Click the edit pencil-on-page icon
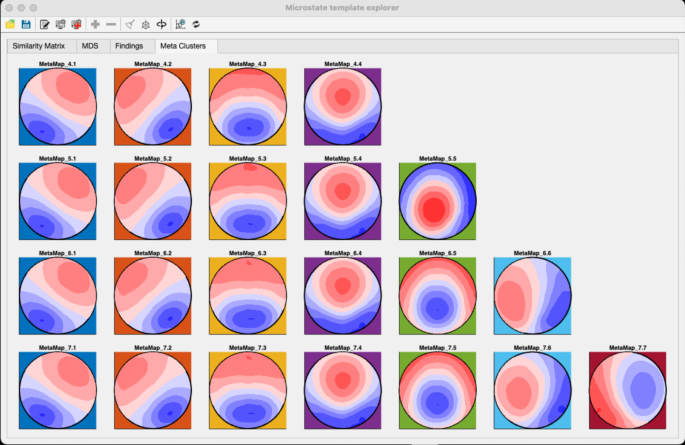 [x=45, y=23]
